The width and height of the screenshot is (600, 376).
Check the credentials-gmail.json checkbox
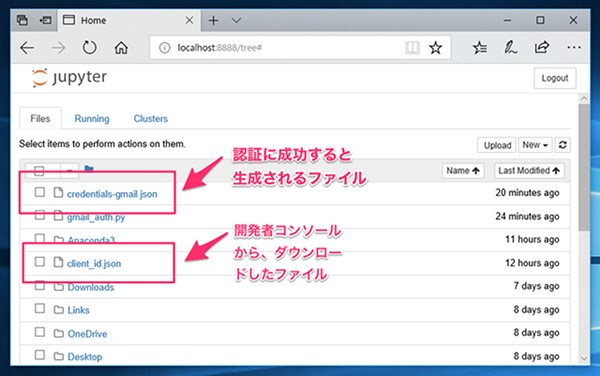[x=40, y=192]
